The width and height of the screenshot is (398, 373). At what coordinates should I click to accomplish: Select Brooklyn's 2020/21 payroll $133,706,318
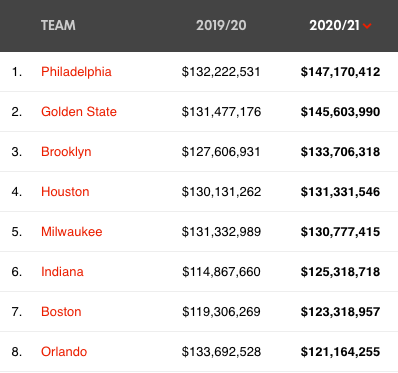(340, 152)
